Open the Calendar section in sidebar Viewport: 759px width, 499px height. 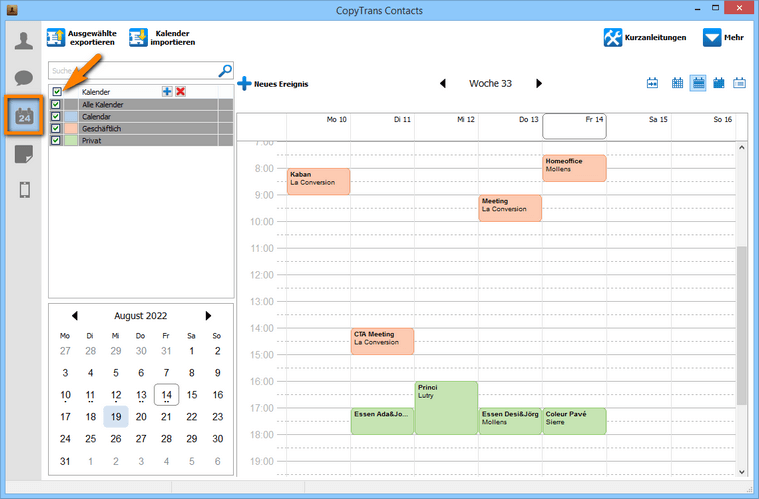pyautogui.click(x=24, y=115)
